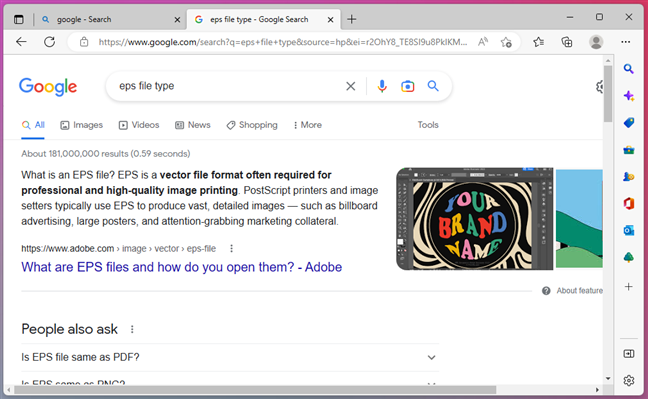Open the Tools briefcase icon in sidebar
Viewport: 648px width, 399px height.
coord(629,150)
